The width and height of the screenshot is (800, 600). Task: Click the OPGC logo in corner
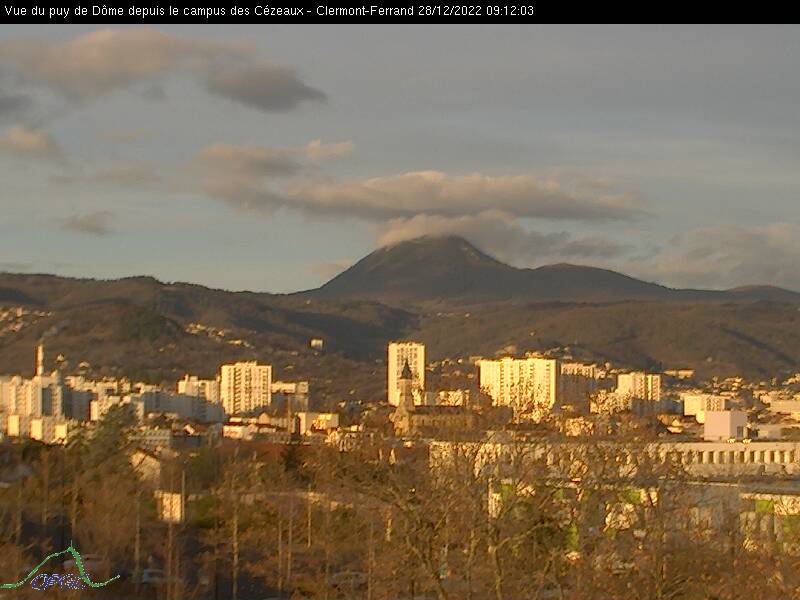(60, 568)
